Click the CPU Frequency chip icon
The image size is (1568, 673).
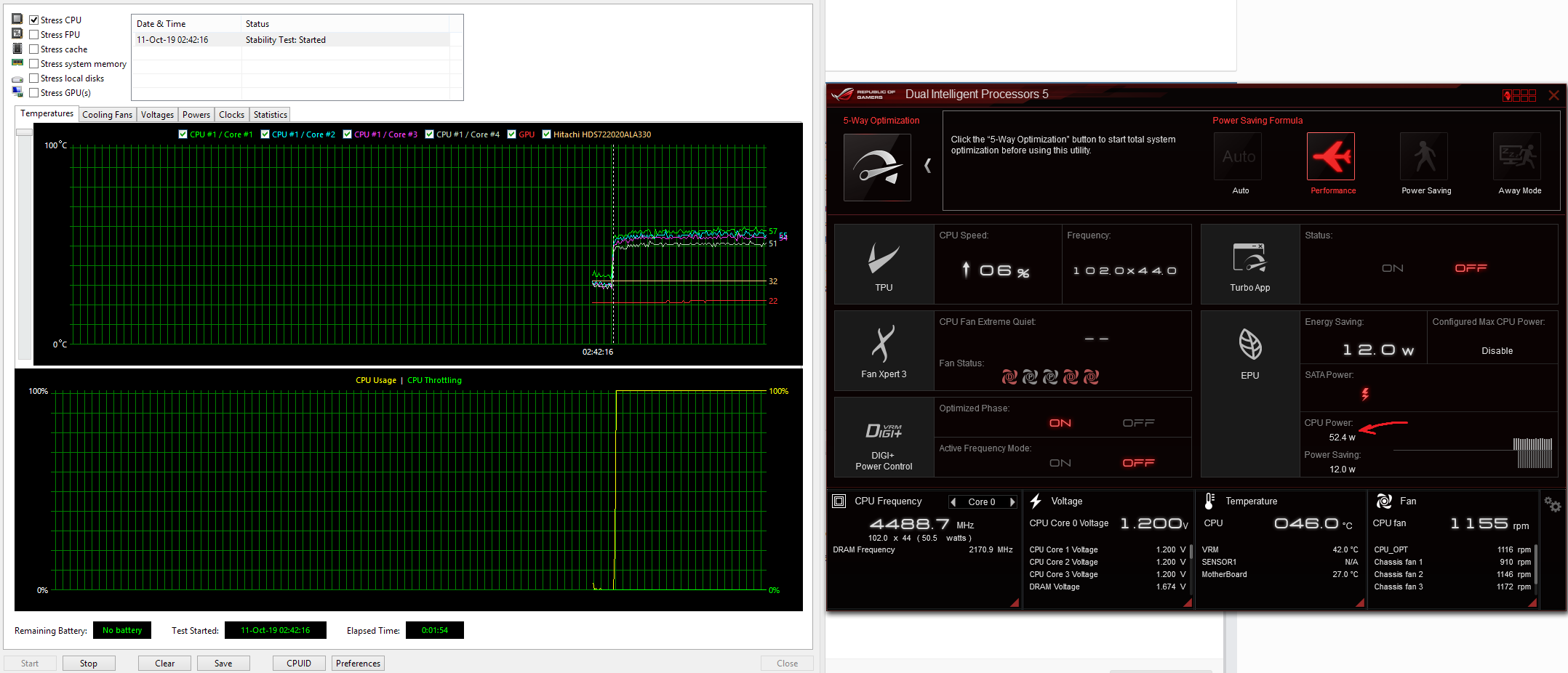click(x=839, y=501)
